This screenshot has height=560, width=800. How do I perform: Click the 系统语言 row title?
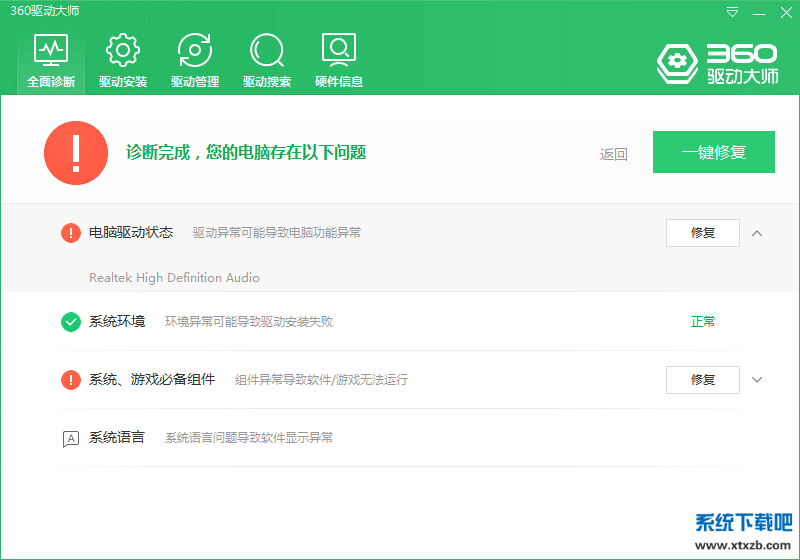(x=117, y=438)
